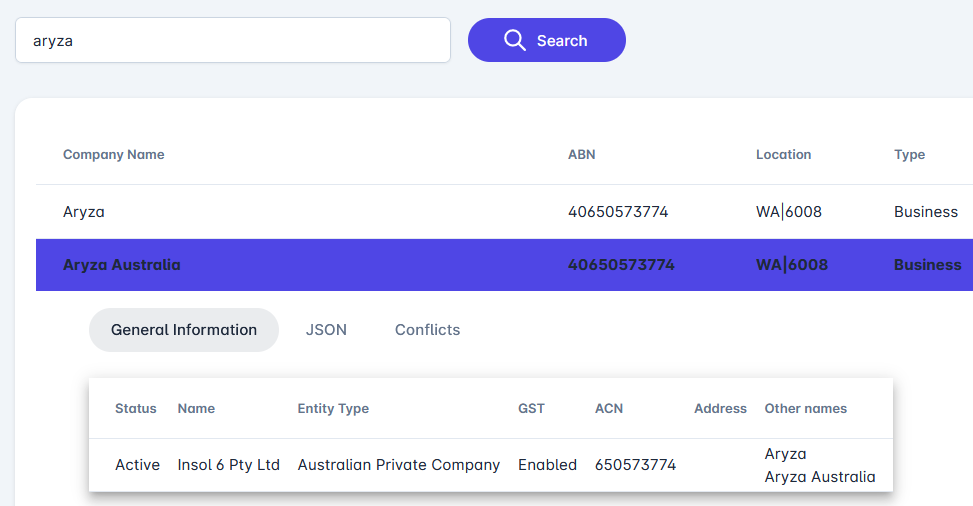Click the Status column header in details
This screenshot has width=973, height=506.
coord(136,409)
